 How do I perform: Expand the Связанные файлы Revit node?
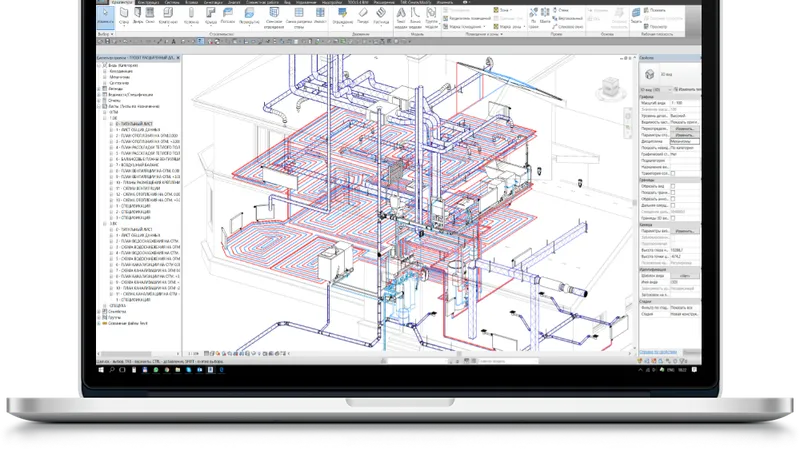tap(99, 323)
